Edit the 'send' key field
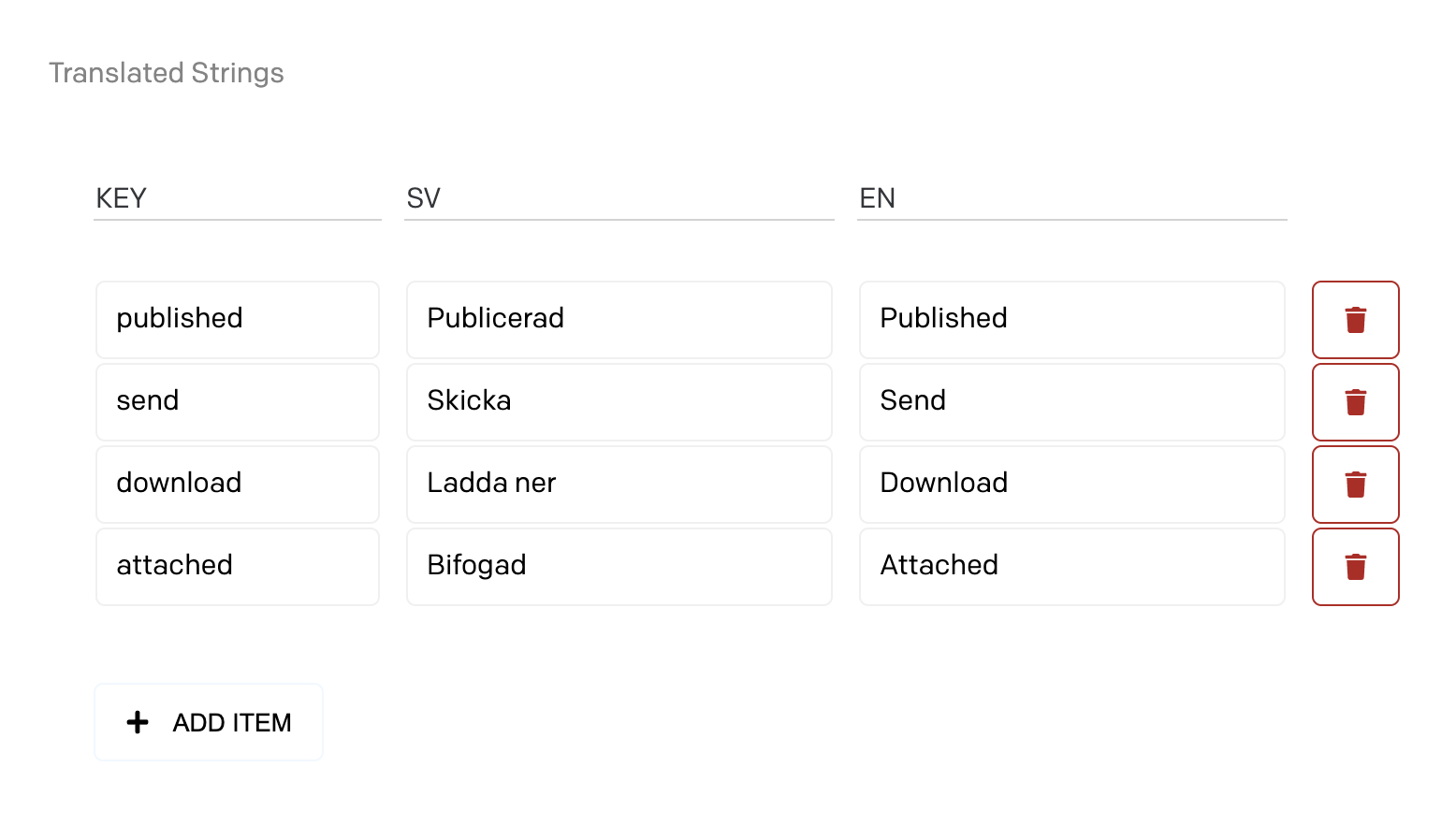The height and width of the screenshot is (825, 1456). click(x=238, y=402)
